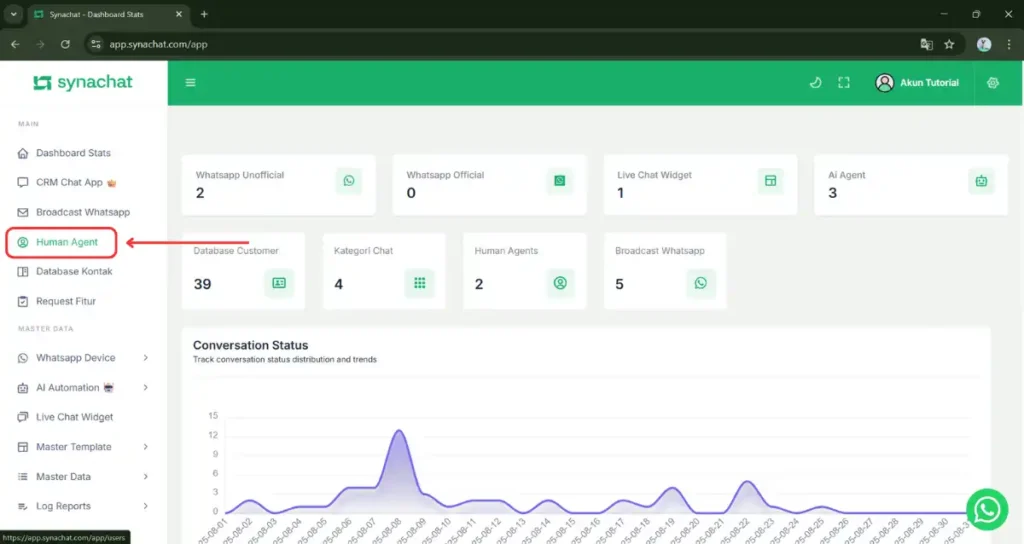Enter fullscreen mode via header icon
Screen dimensions: 1024x544
(844, 82)
